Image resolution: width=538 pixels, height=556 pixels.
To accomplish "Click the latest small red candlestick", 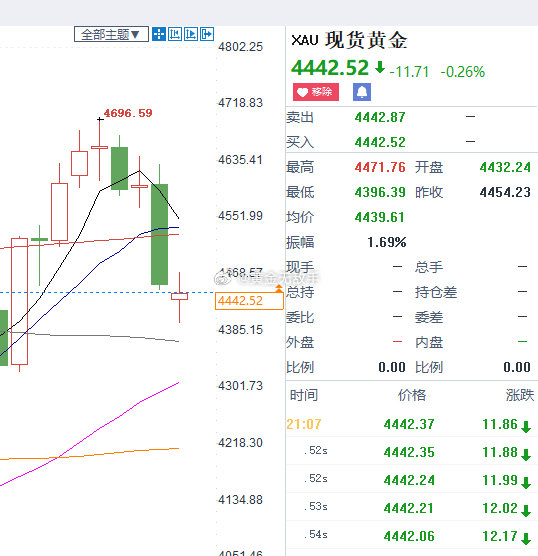I will point(179,296).
